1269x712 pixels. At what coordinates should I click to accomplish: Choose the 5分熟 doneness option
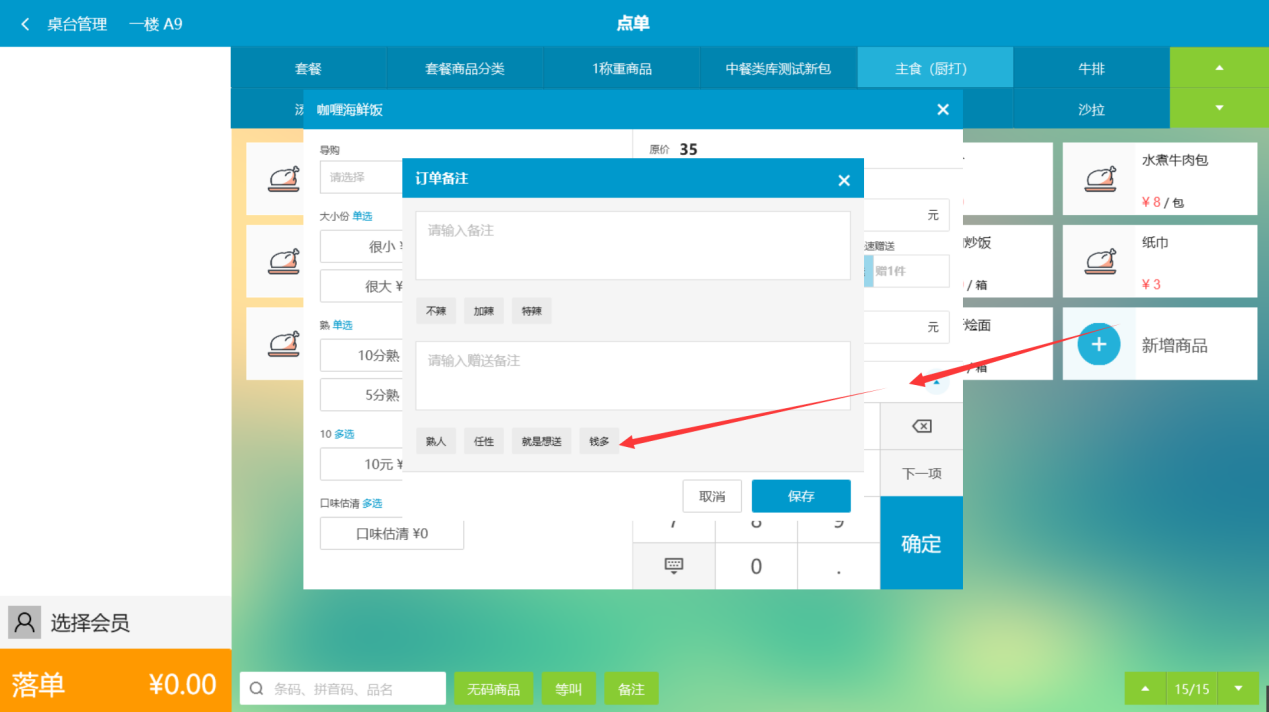[x=362, y=395]
